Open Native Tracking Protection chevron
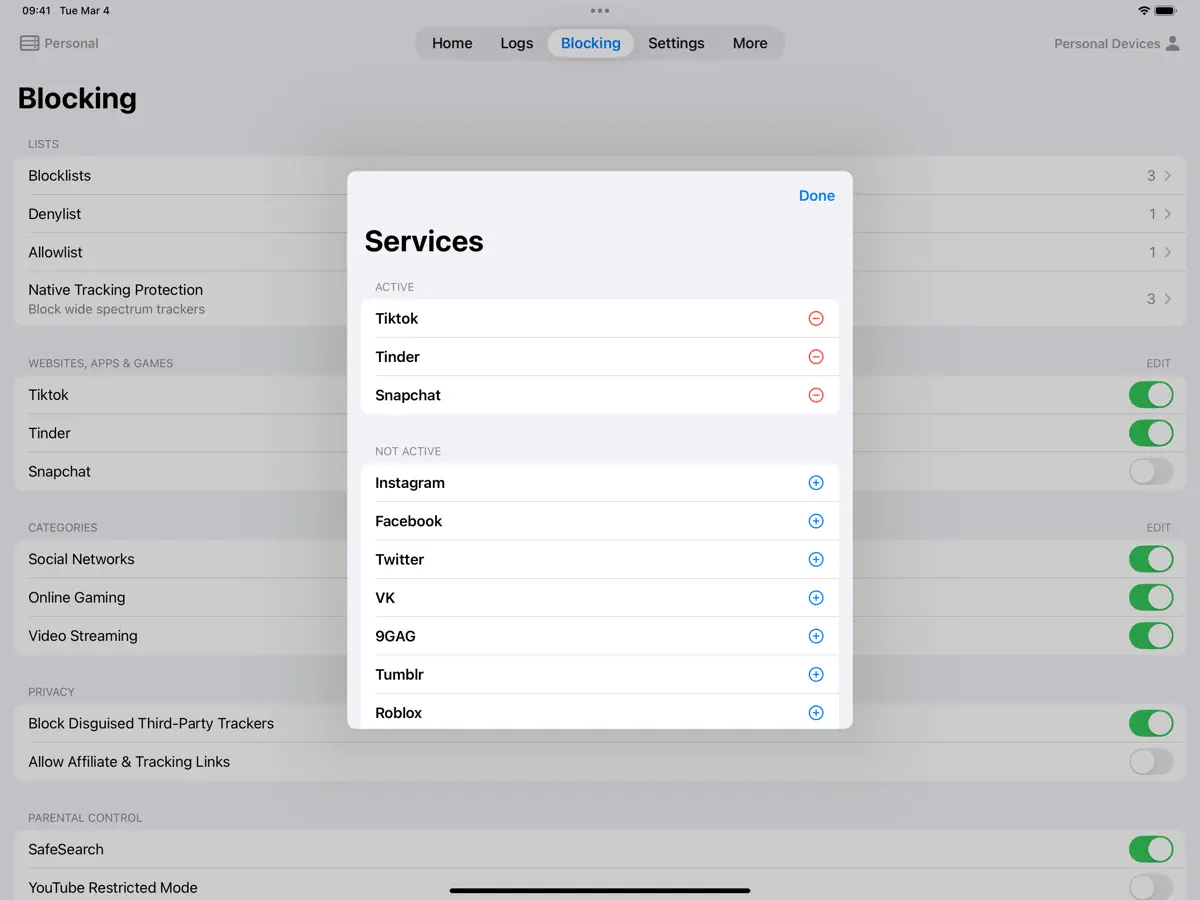Viewport: 1200px width, 900px height. coord(1168,298)
